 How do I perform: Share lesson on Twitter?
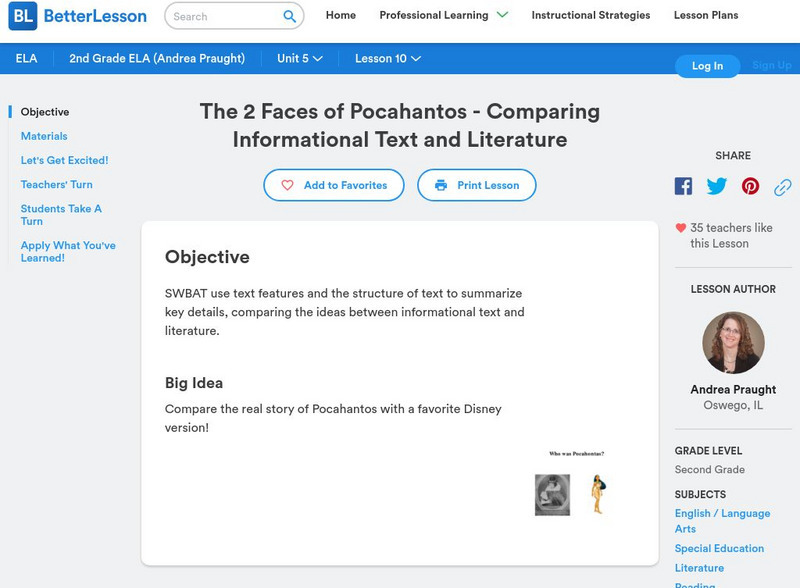717,186
